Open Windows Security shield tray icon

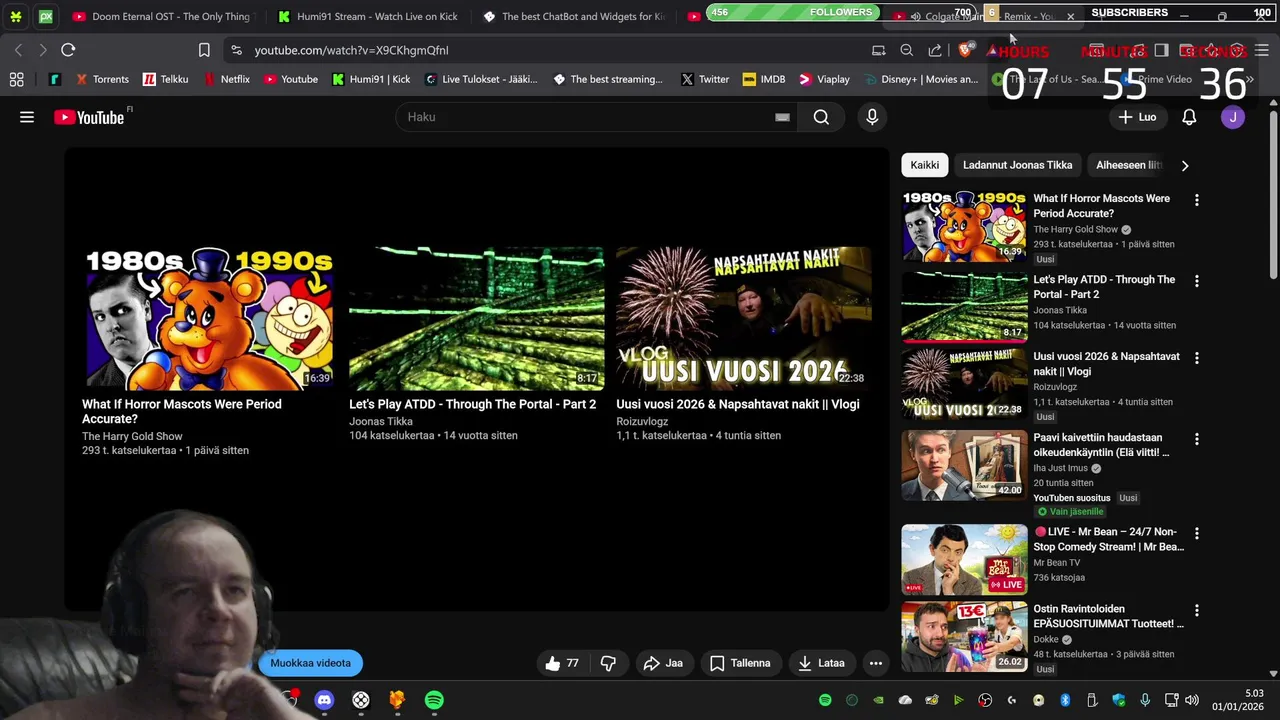coord(1119,700)
